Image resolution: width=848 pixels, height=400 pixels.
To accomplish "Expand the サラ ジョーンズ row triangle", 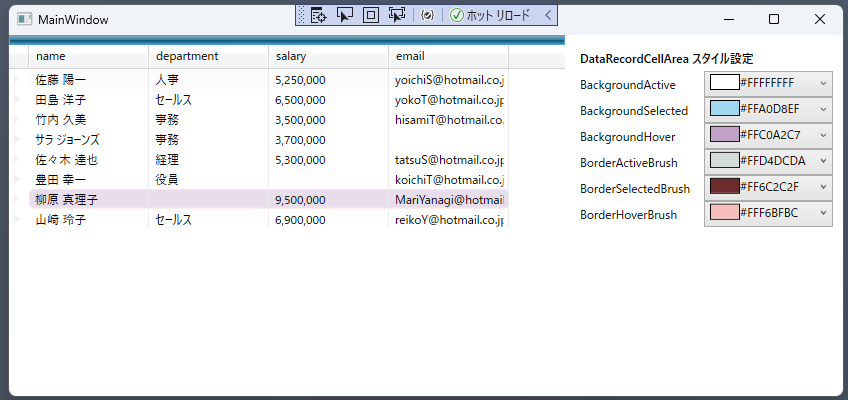I will point(16,139).
